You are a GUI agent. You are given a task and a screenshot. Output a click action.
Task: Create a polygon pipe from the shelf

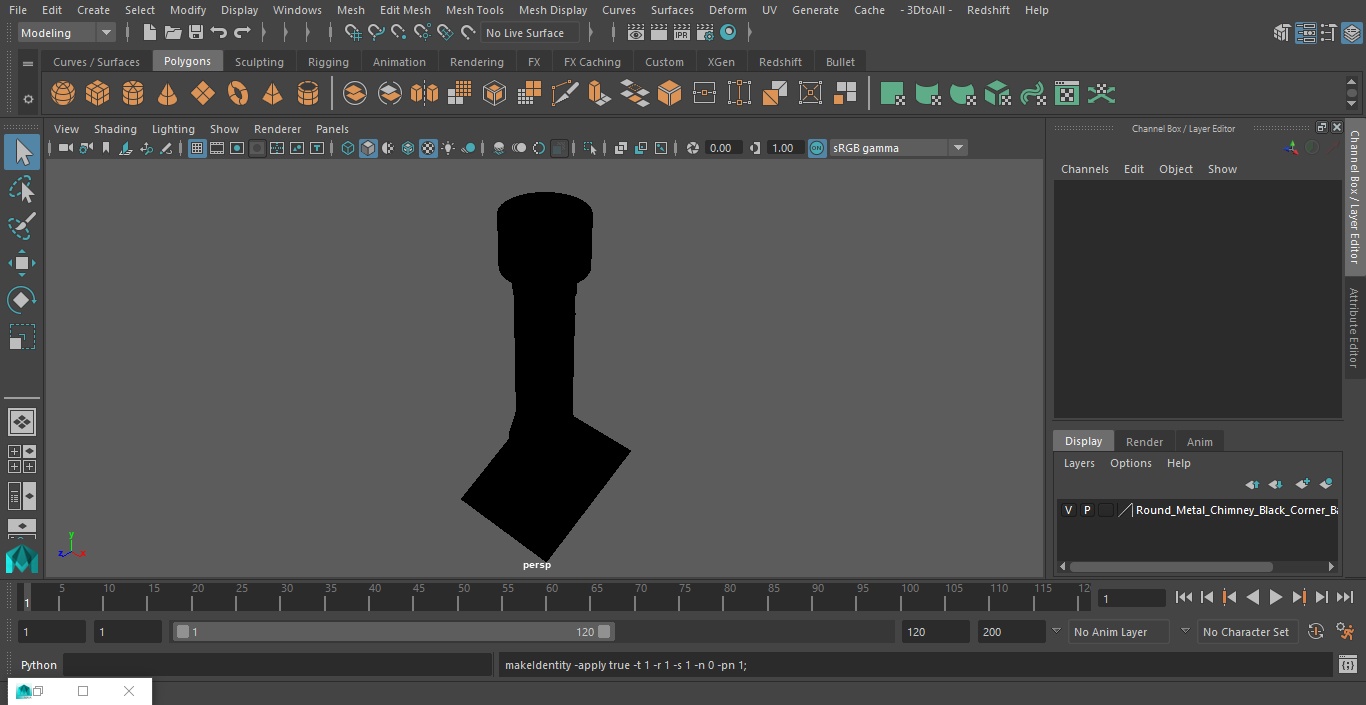coord(308,94)
